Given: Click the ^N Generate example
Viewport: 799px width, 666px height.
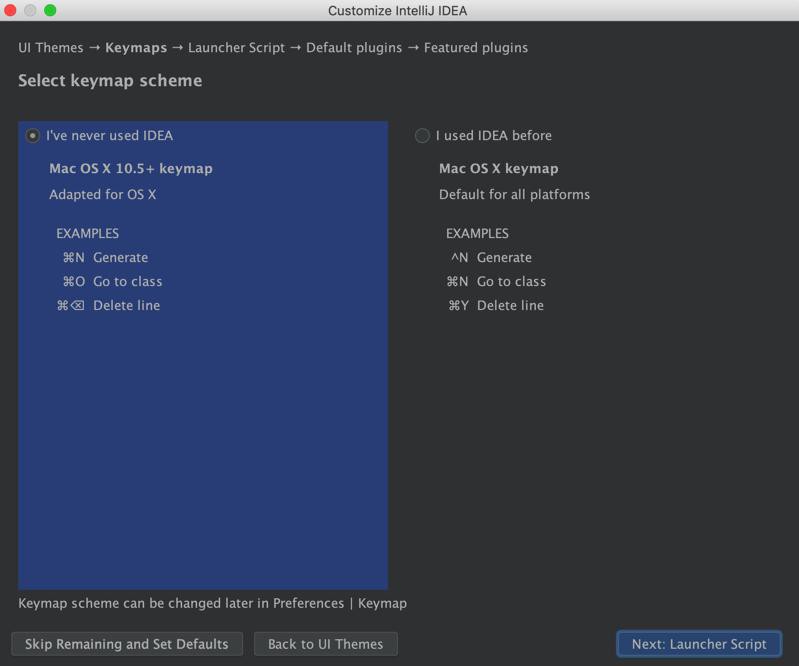Looking at the screenshot, I should point(491,257).
